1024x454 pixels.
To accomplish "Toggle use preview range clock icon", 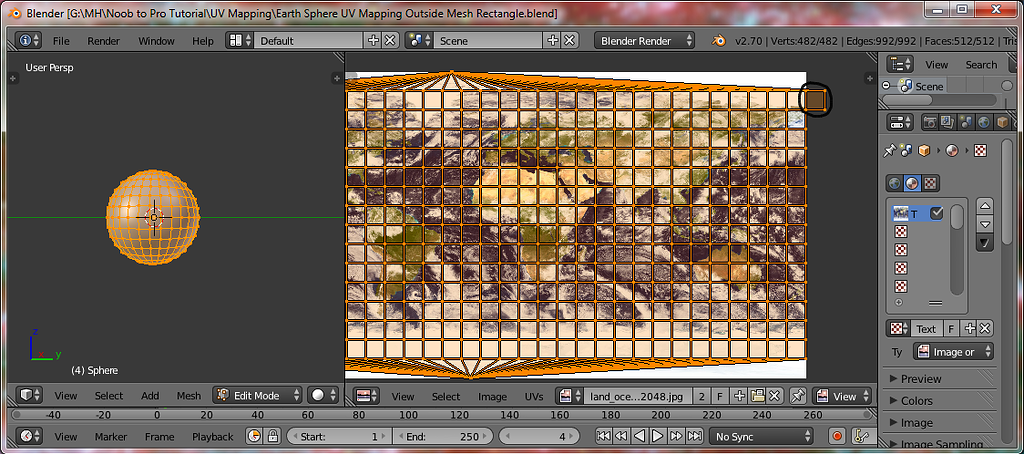I will pyautogui.click(x=255, y=436).
